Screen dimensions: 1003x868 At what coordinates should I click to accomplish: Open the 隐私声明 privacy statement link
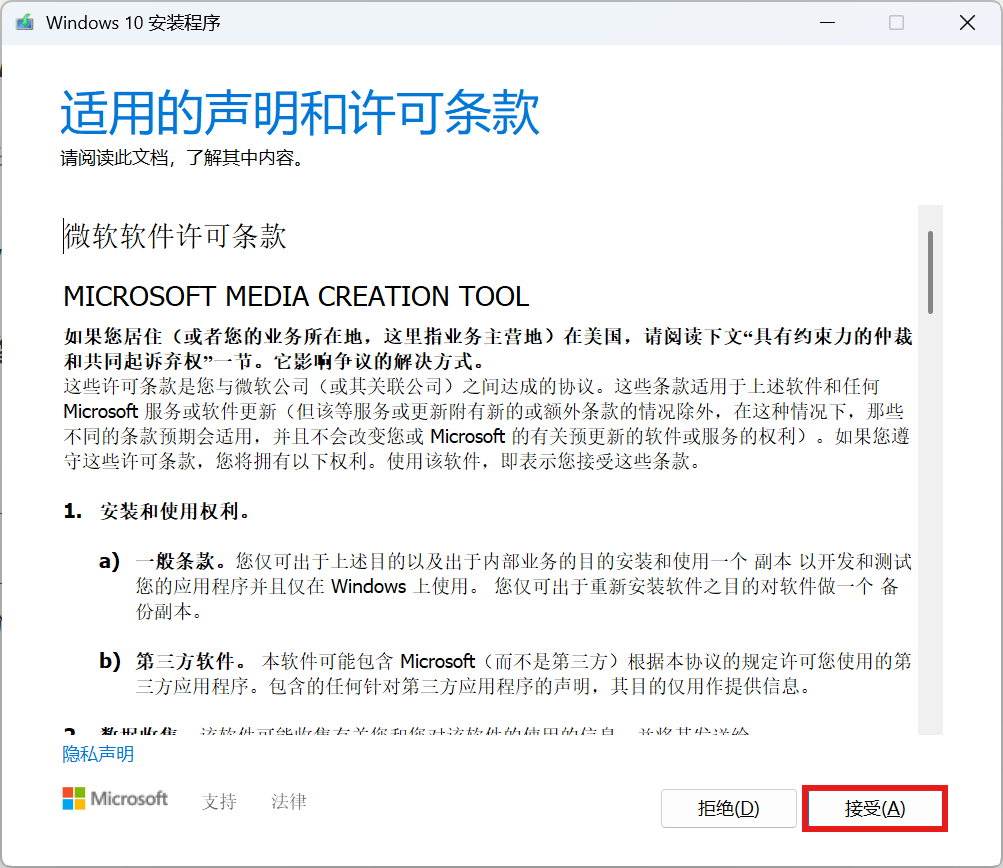tap(98, 754)
